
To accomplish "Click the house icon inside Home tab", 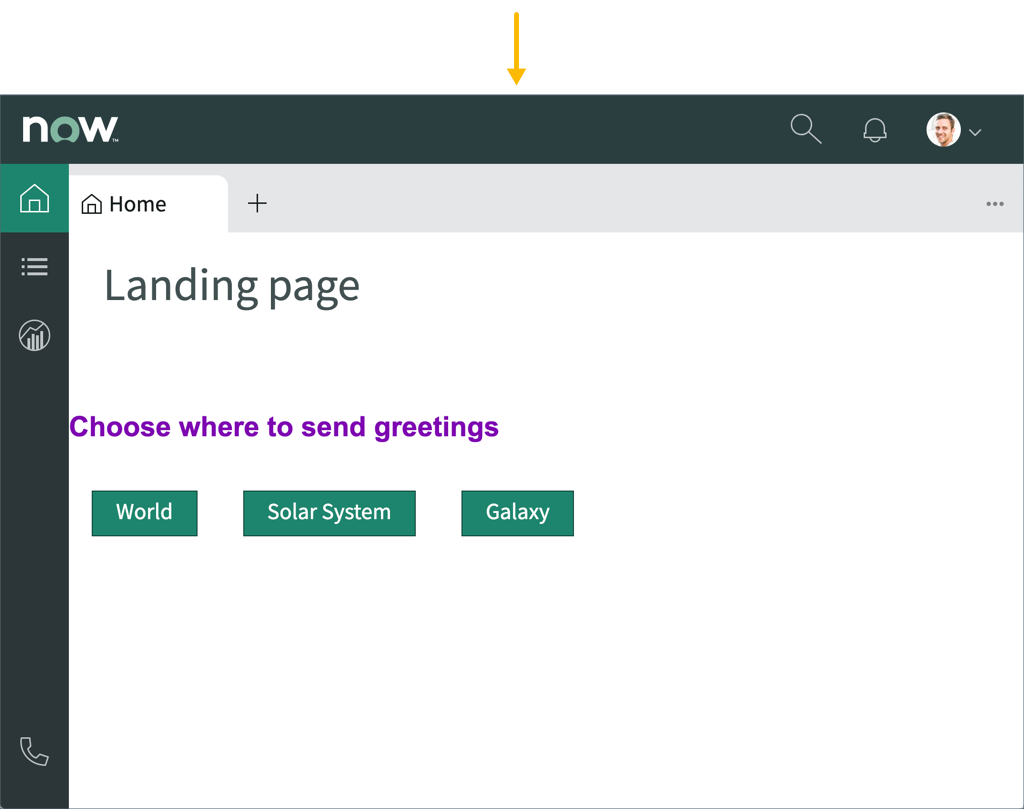I will [92, 205].
